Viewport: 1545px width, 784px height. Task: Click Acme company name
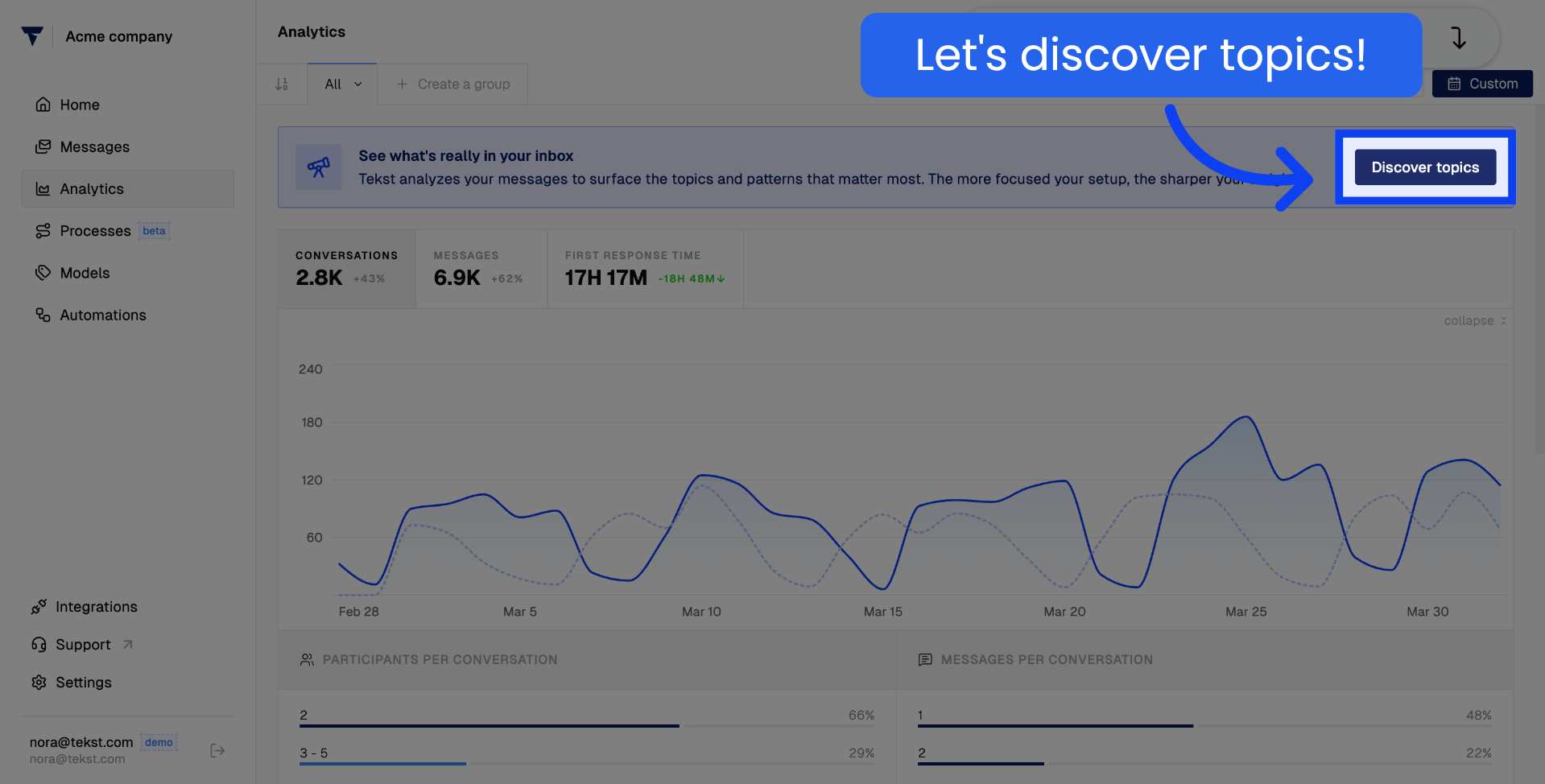pyautogui.click(x=119, y=36)
